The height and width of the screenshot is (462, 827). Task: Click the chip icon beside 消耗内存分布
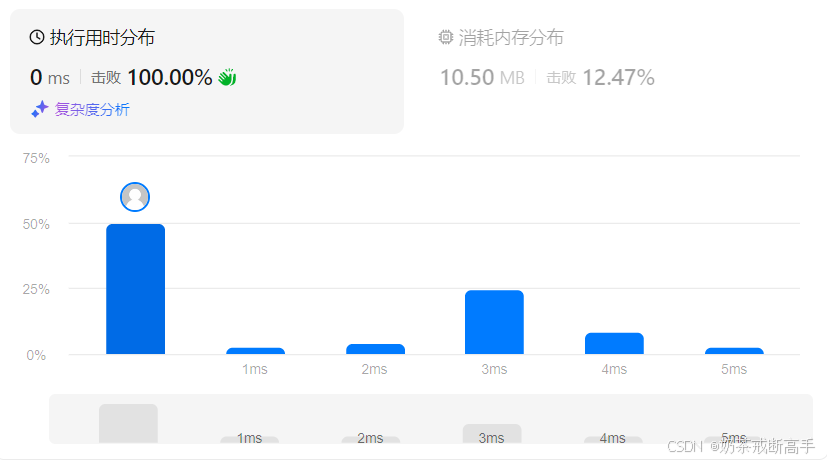coord(446,37)
